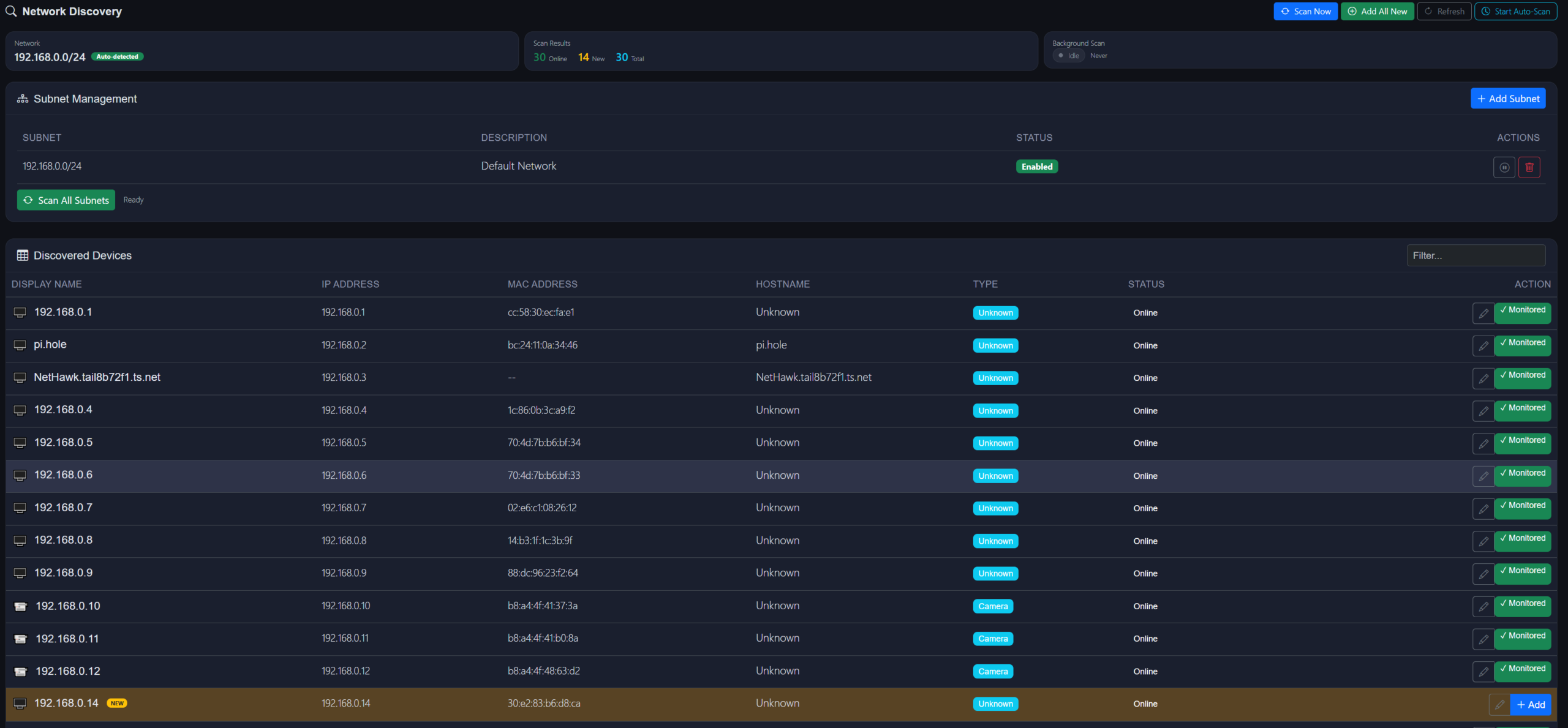The height and width of the screenshot is (728, 1568).
Task: Toggle Monitored status for 192.168.0.10
Action: [x=1522, y=607]
